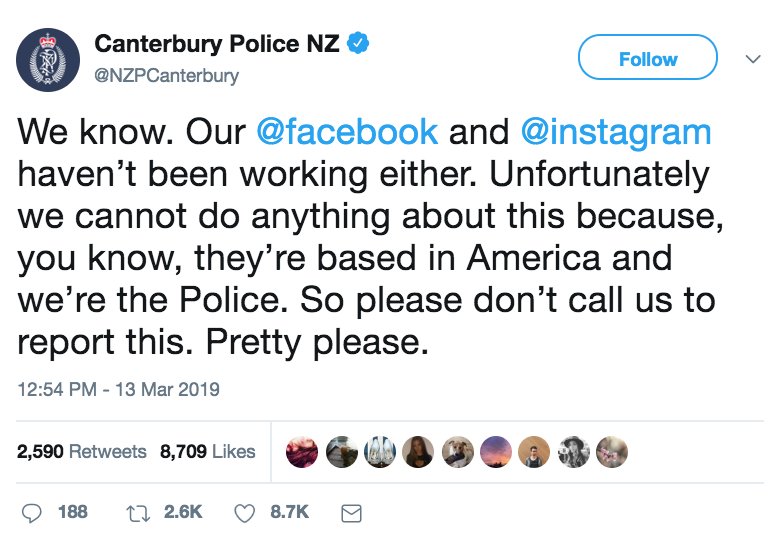Click the 8.7K likes count
The image size is (776, 550).
click(290, 512)
